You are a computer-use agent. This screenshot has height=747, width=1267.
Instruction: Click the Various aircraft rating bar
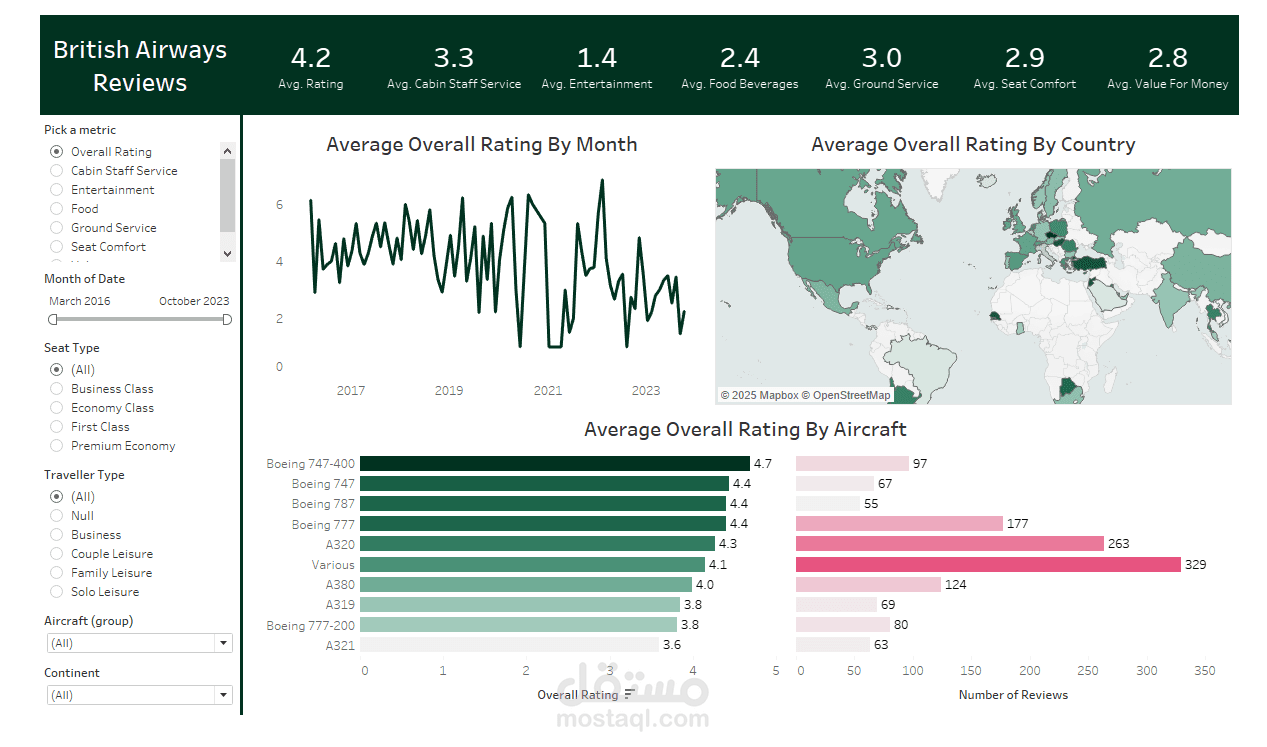coord(532,565)
